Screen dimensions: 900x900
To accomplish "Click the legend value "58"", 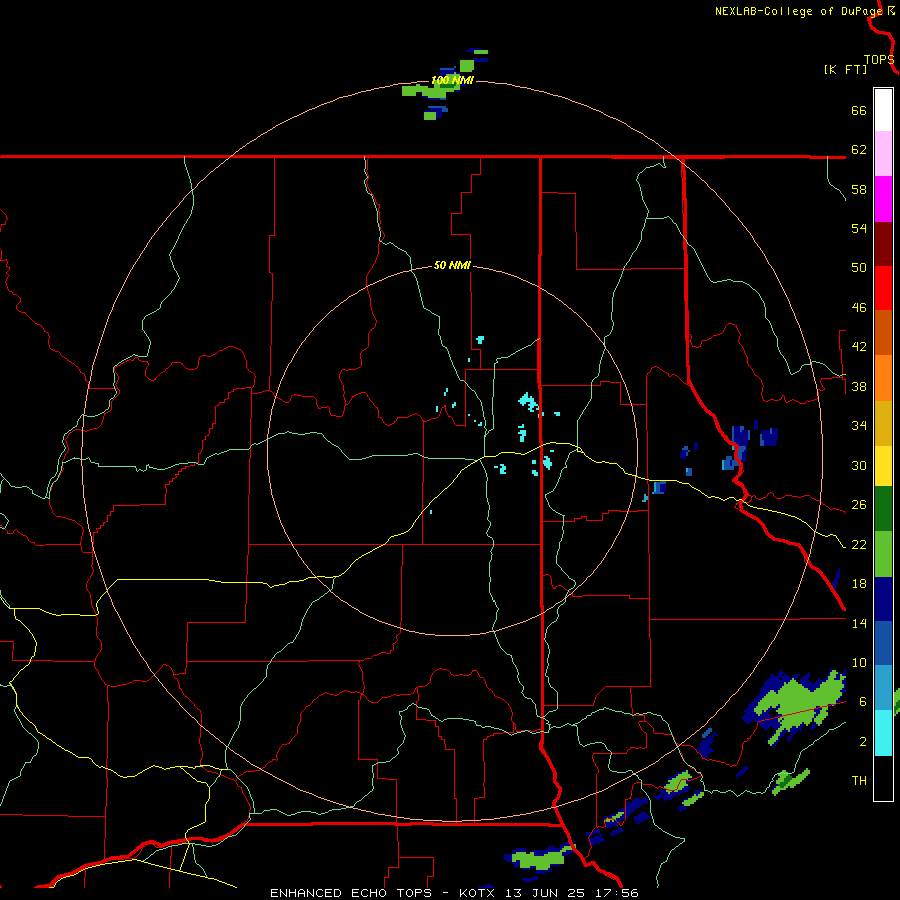I will click(859, 189).
